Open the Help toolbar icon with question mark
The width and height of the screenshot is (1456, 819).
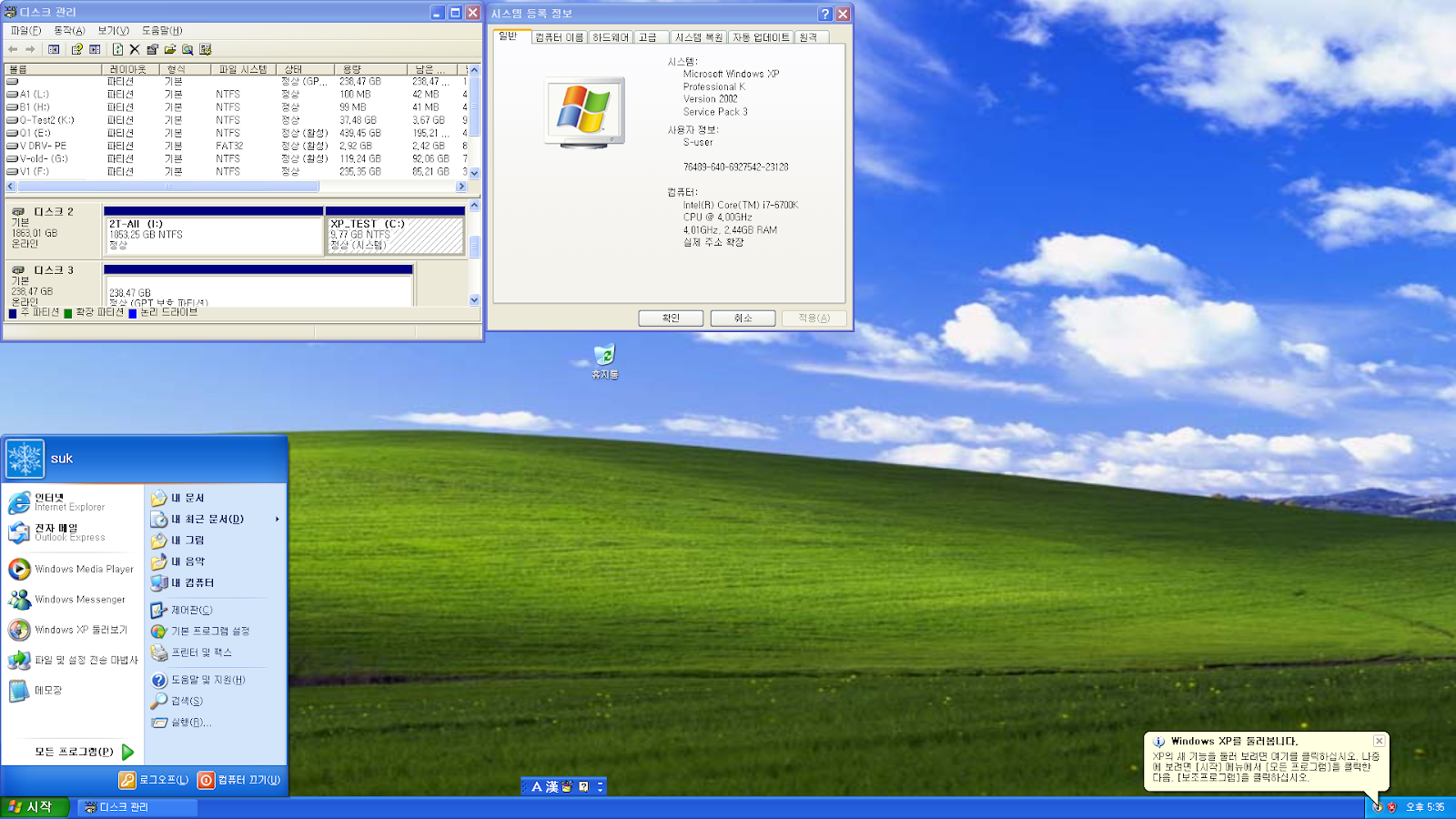(76, 49)
